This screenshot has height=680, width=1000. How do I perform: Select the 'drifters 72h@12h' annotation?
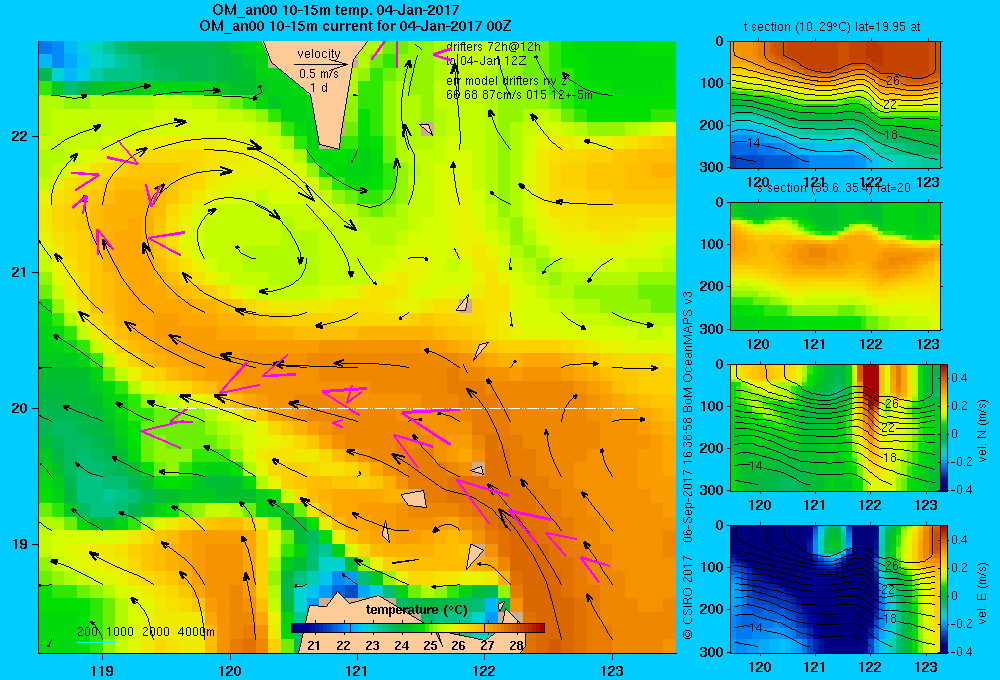(494, 47)
